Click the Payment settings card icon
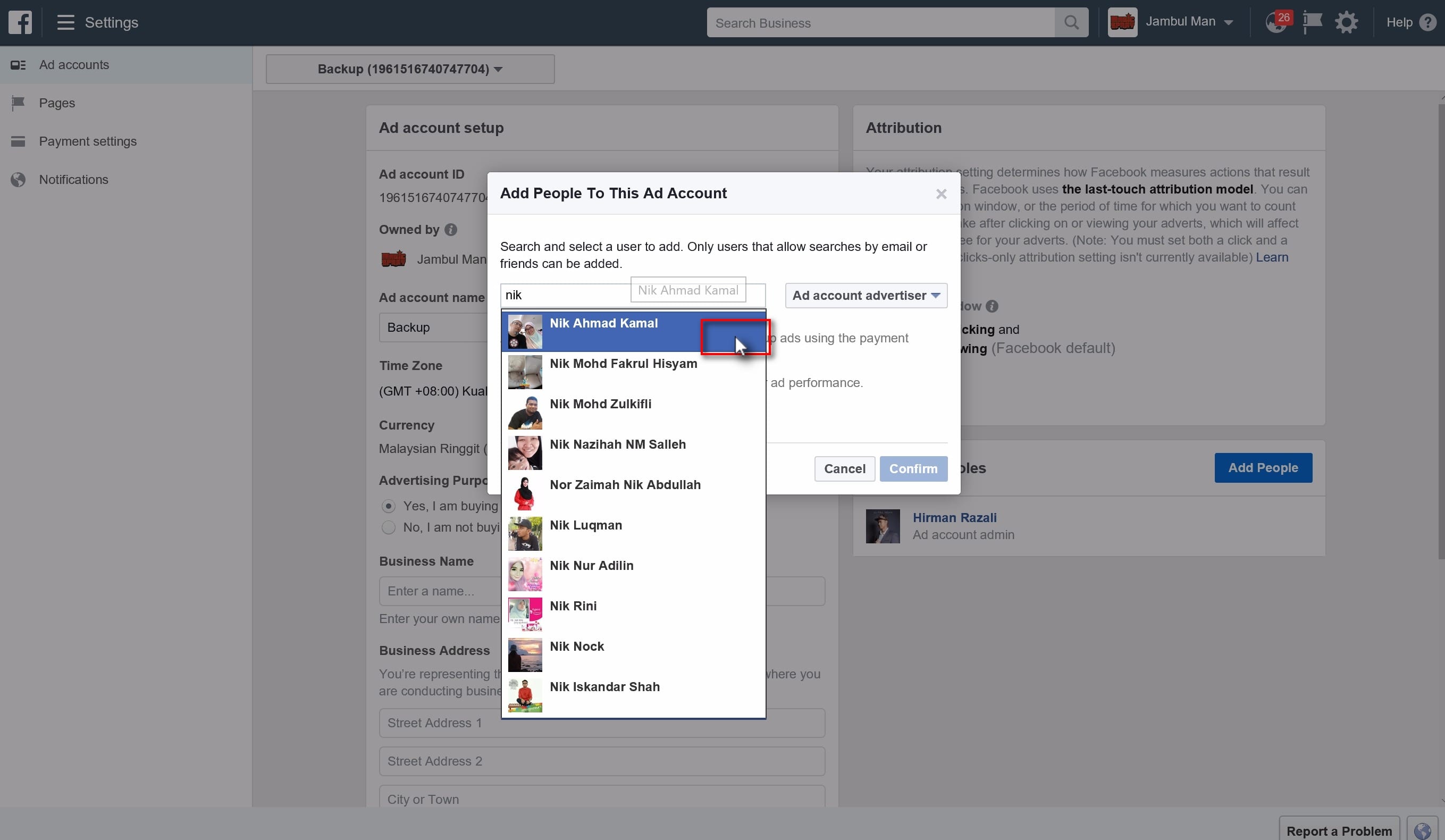 tap(19, 141)
